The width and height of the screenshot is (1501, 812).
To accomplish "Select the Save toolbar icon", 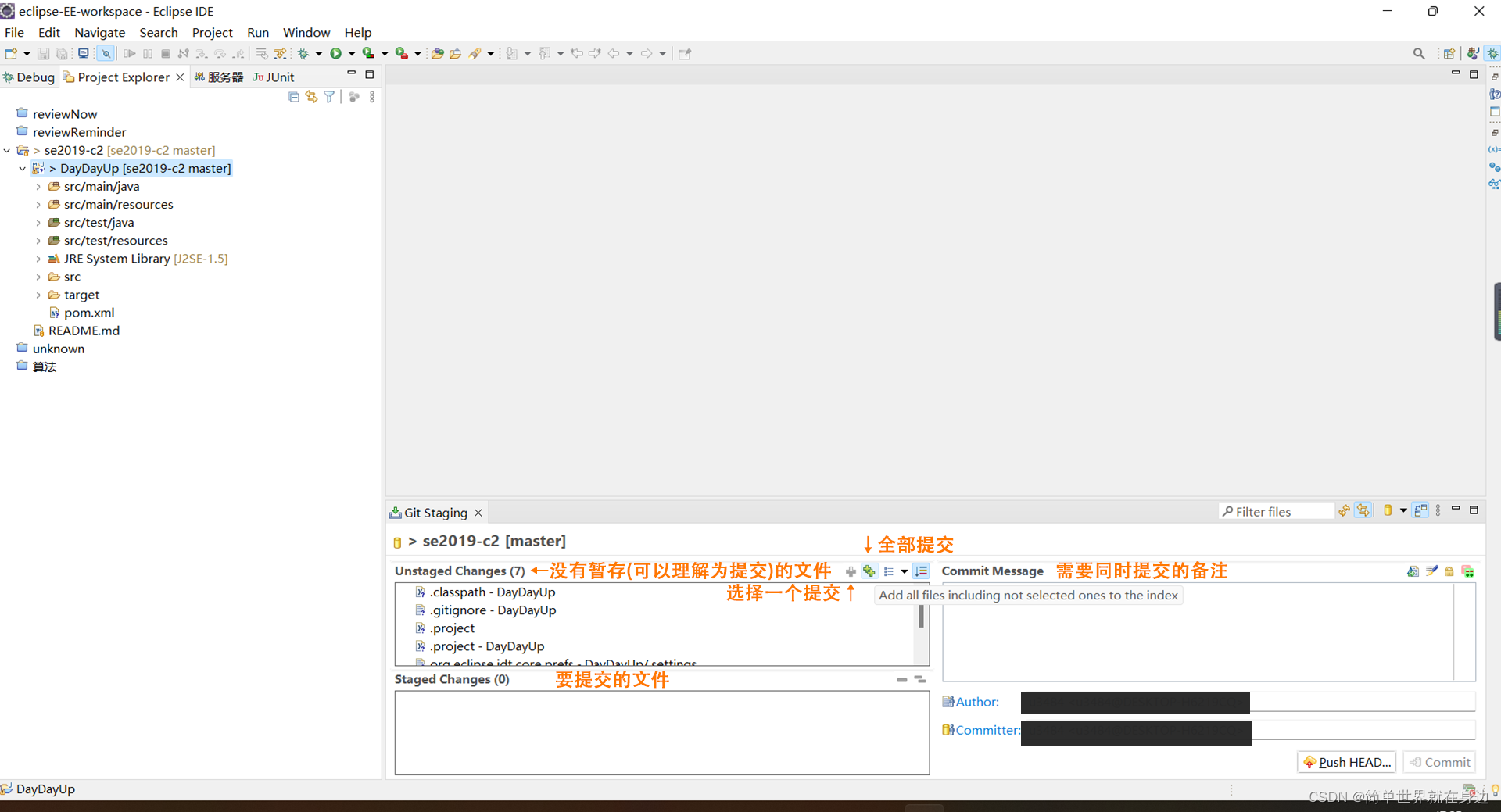I will point(43,53).
